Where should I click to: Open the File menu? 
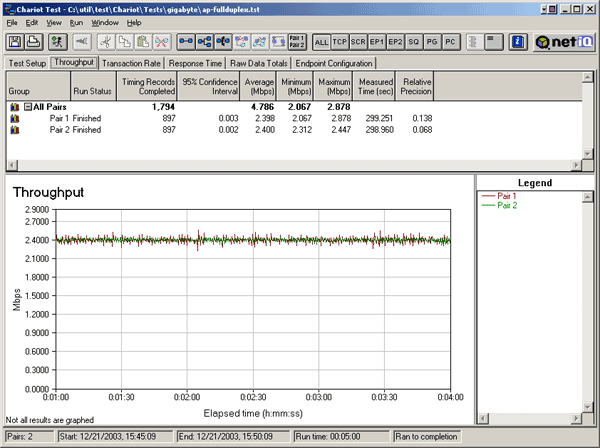click(12, 21)
